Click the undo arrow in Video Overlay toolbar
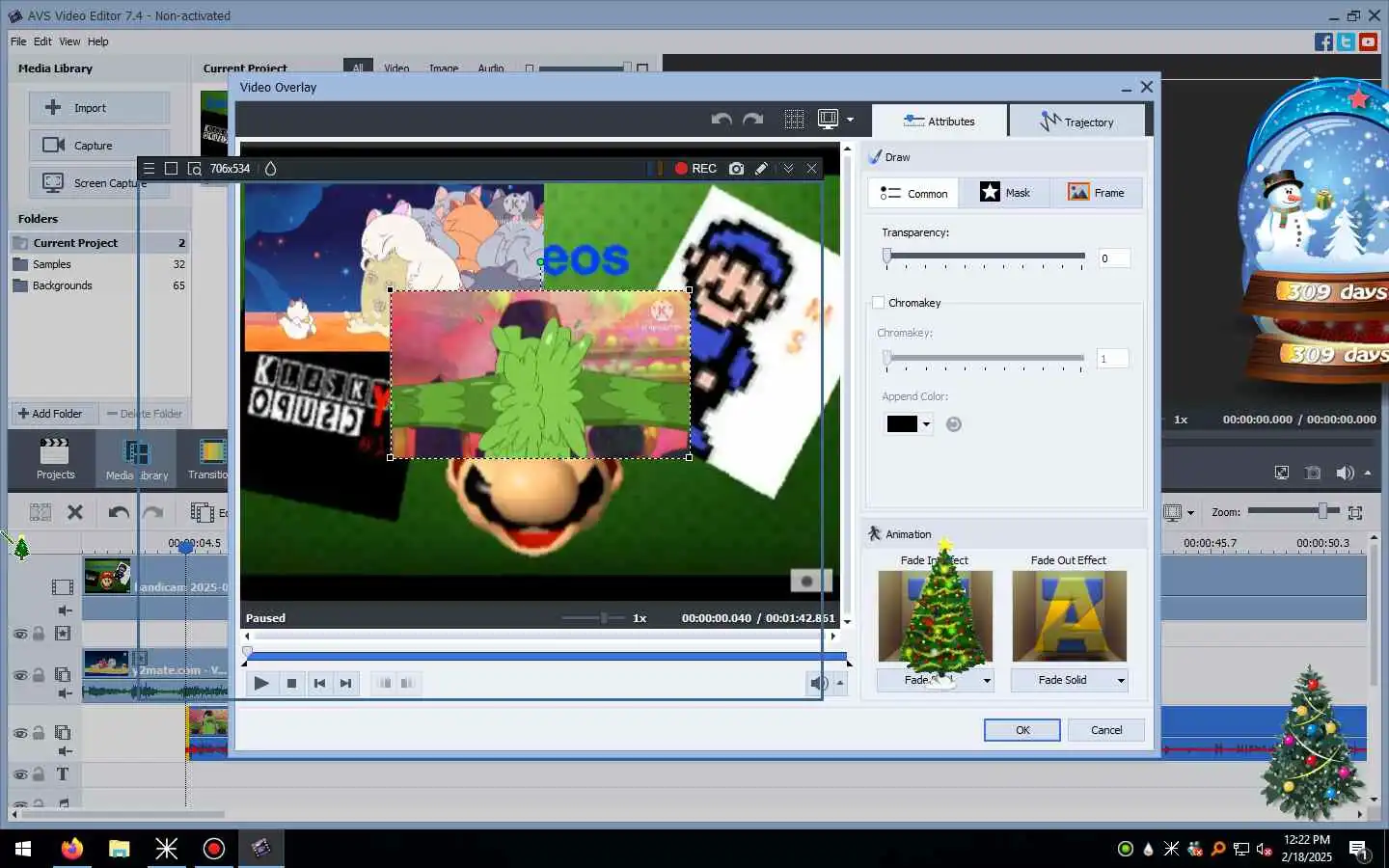This screenshot has height=868, width=1389. click(721, 120)
